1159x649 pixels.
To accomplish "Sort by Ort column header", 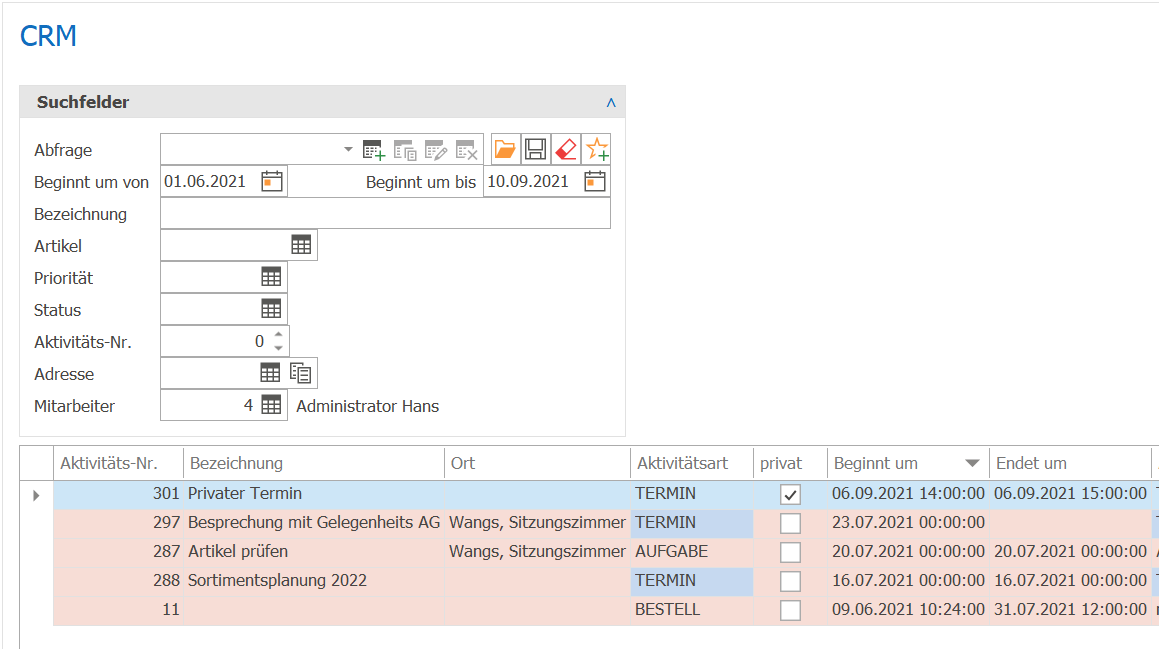I will [x=537, y=463].
